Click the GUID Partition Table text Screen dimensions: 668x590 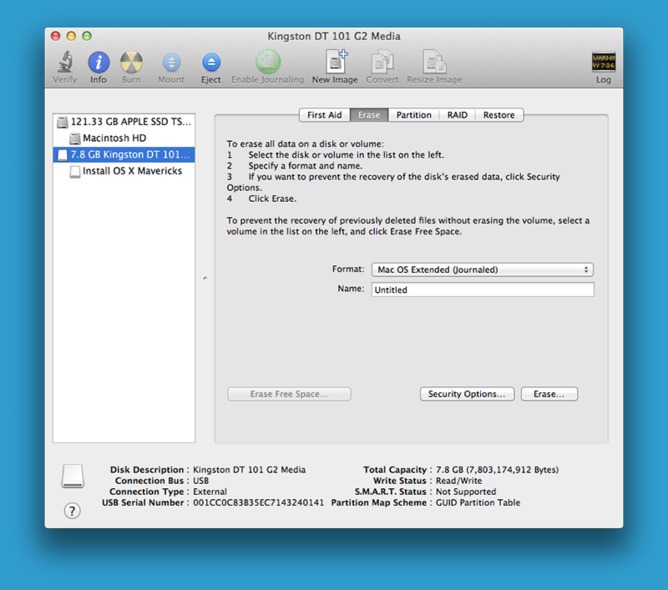[478, 503]
